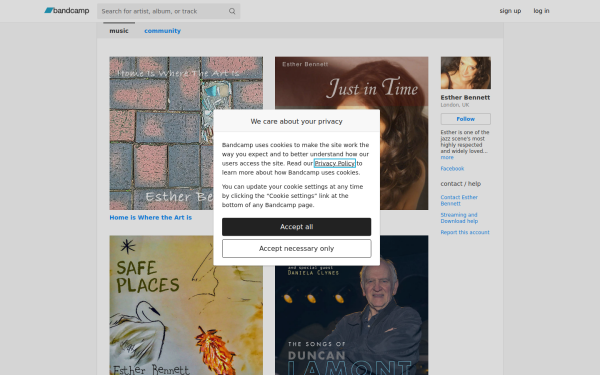Switch to the community tab
This screenshot has width=600, height=375.
[x=162, y=31]
